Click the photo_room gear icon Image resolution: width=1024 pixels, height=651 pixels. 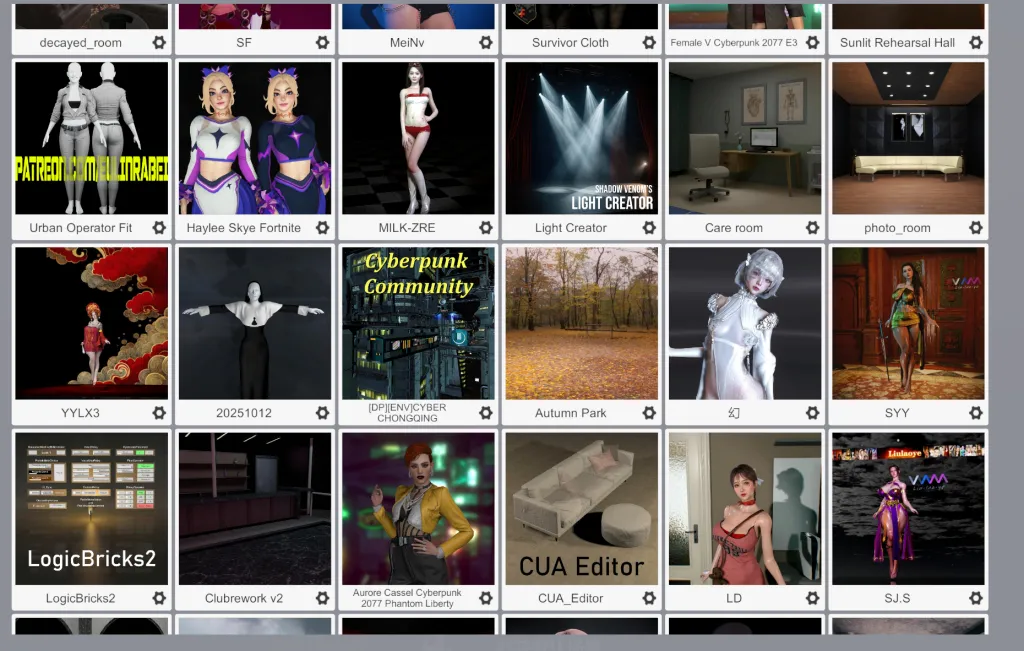click(976, 228)
